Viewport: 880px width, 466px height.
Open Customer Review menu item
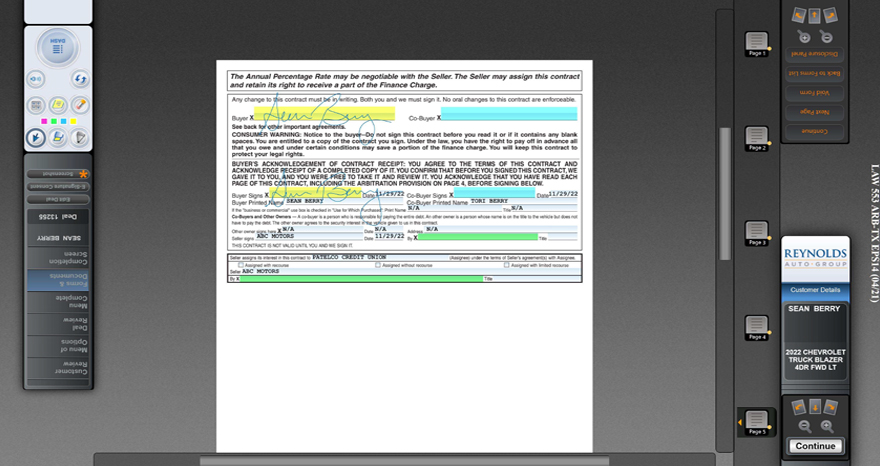(58, 368)
